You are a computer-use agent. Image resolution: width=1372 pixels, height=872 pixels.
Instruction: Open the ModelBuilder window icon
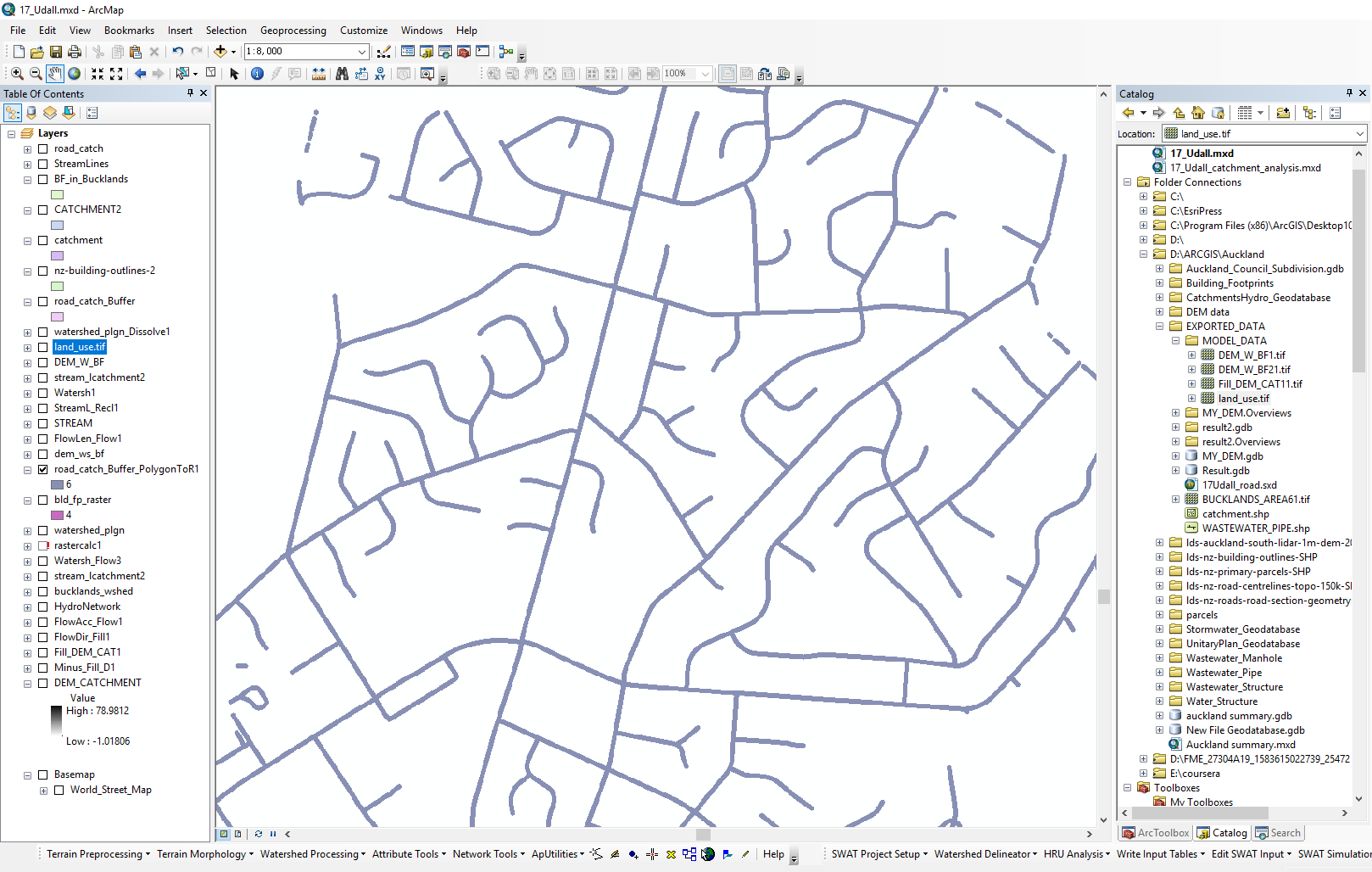(506, 52)
